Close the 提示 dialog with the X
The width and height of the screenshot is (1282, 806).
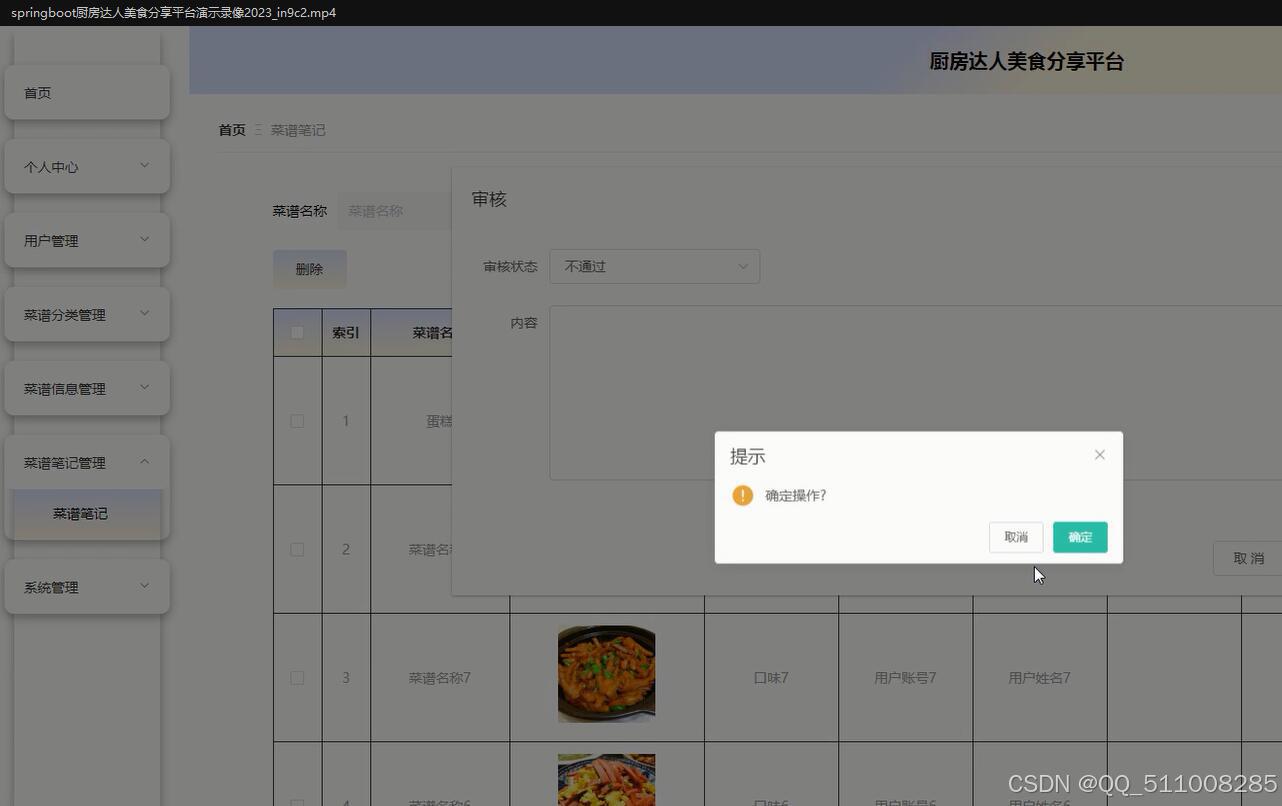(x=1099, y=454)
